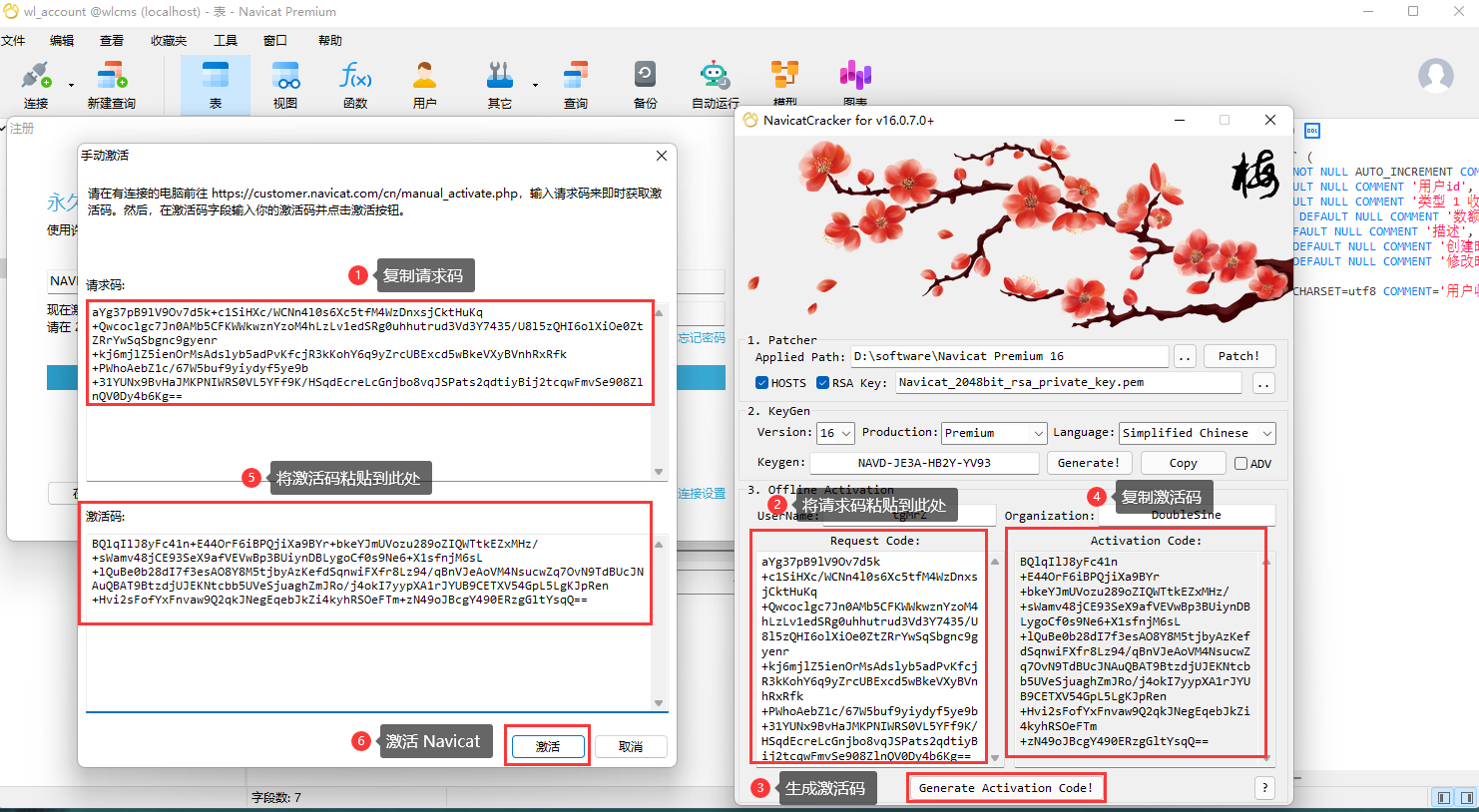Expand the 其它 dropdown arrow
This screenshot has height=812, width=1479.
pyautogui.click(x=535, y=85)
